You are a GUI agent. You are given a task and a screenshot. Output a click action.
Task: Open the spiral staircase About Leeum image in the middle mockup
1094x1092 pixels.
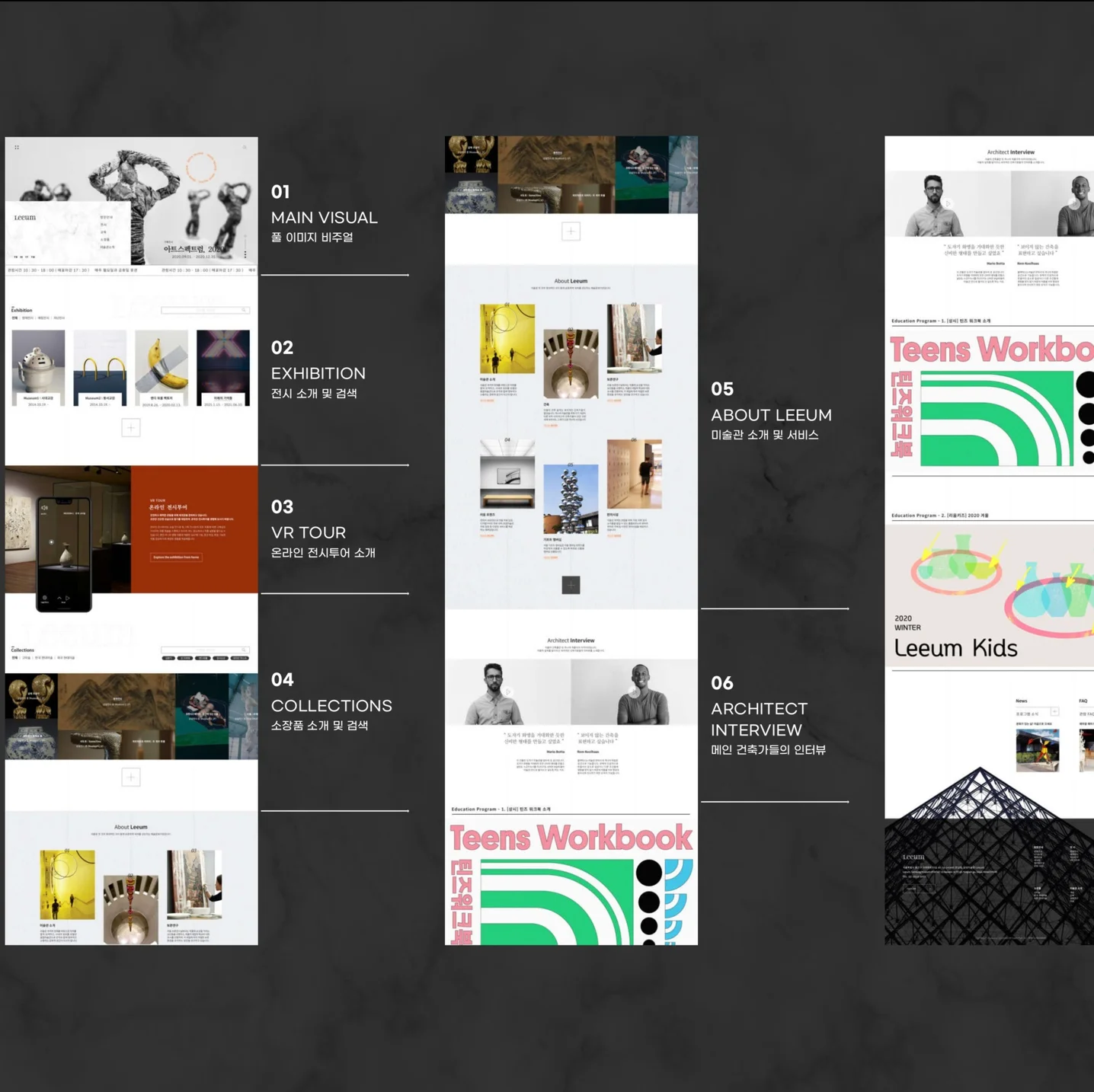click(x=571, y=364)
